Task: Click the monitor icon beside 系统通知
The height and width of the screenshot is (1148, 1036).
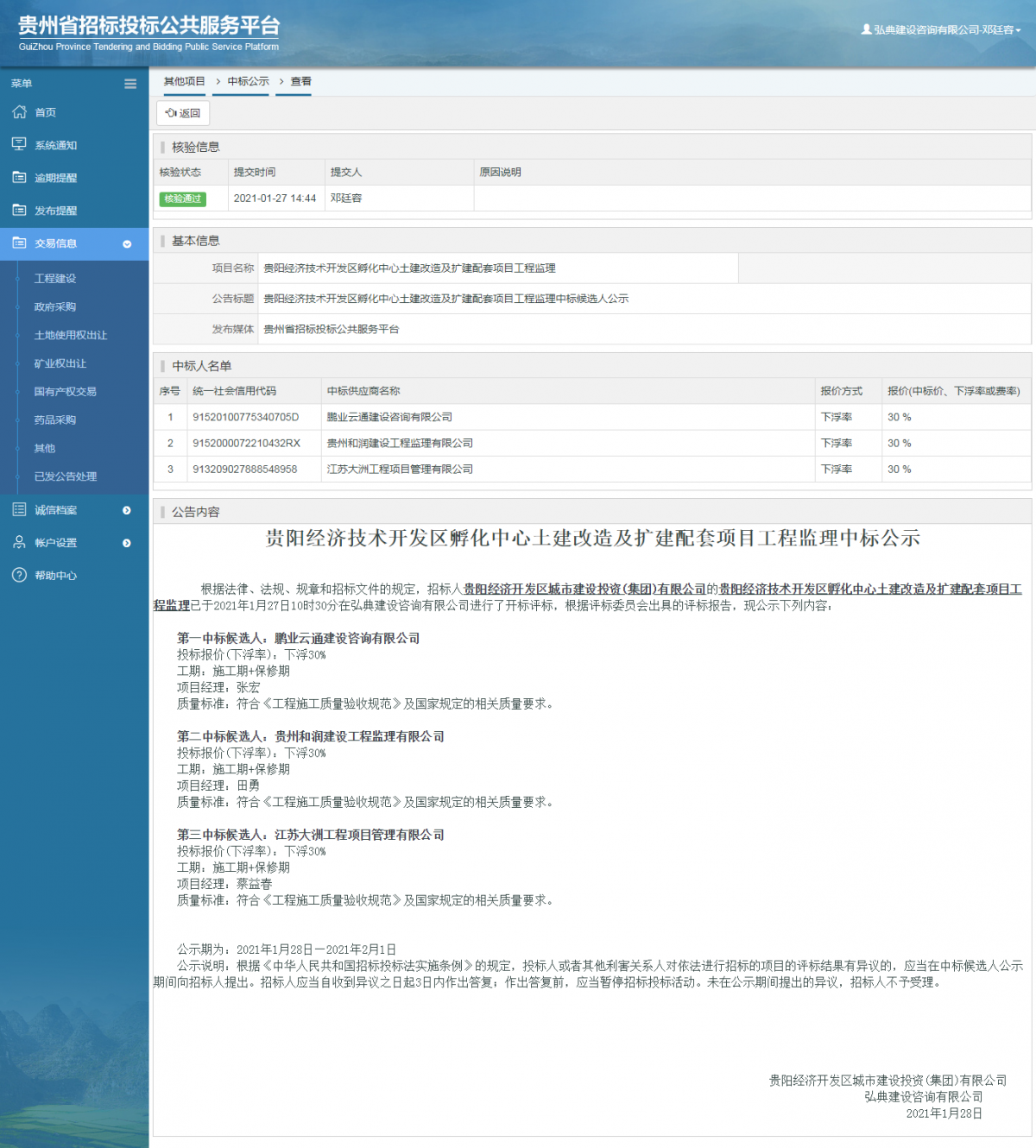Action: click(x=19, y=145)
